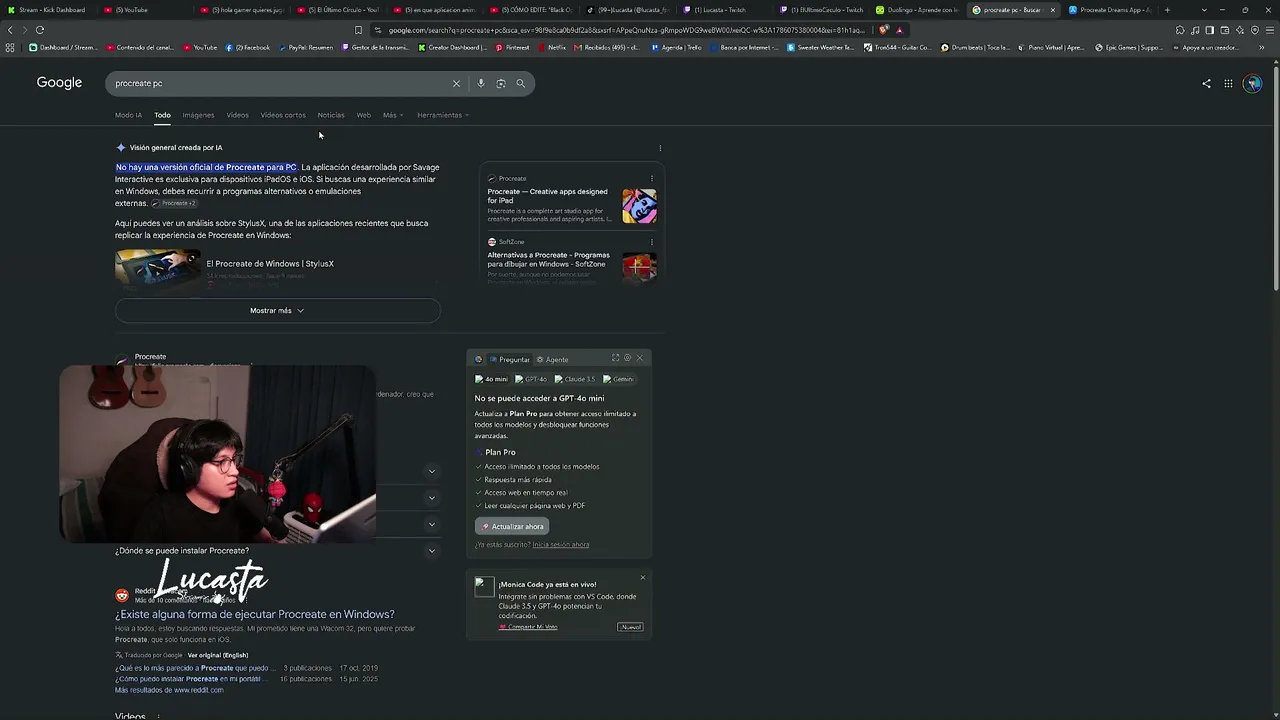Switch to the Procreate Dreams App browser tab

pos(1110,10)
